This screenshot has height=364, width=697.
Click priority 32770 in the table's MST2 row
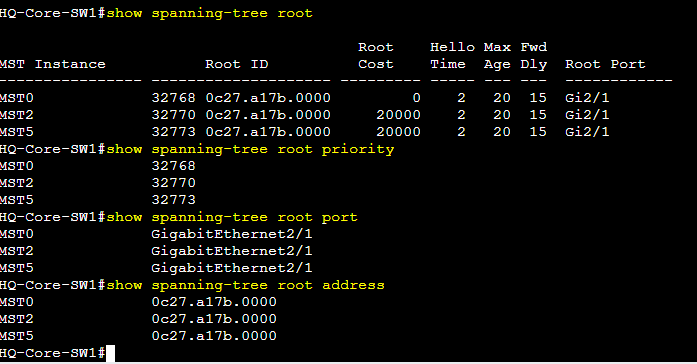(x=173, y=115)
